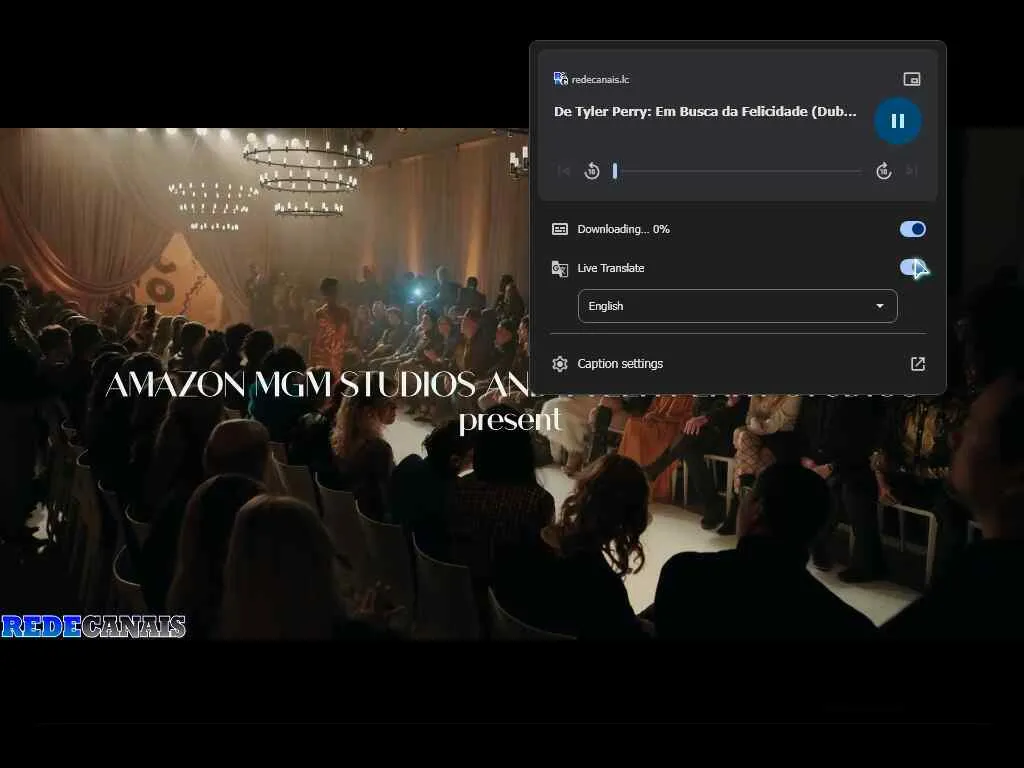Image resolution: width=1024 pixels, height=768 pixels.
Task: Toggle the Live Caption switch
Action: (x=912, y=229)
